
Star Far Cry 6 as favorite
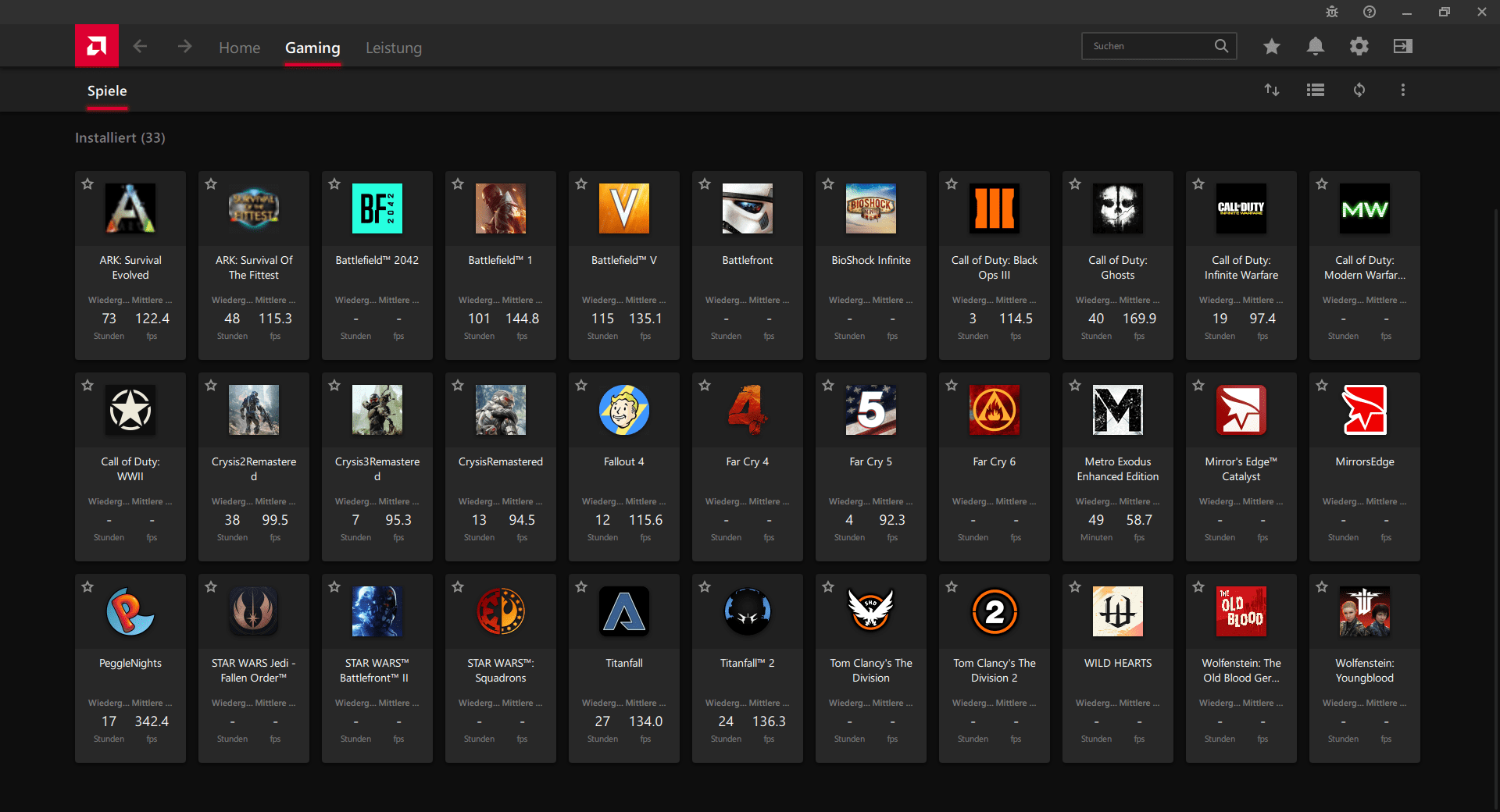[x=952, y=386]
